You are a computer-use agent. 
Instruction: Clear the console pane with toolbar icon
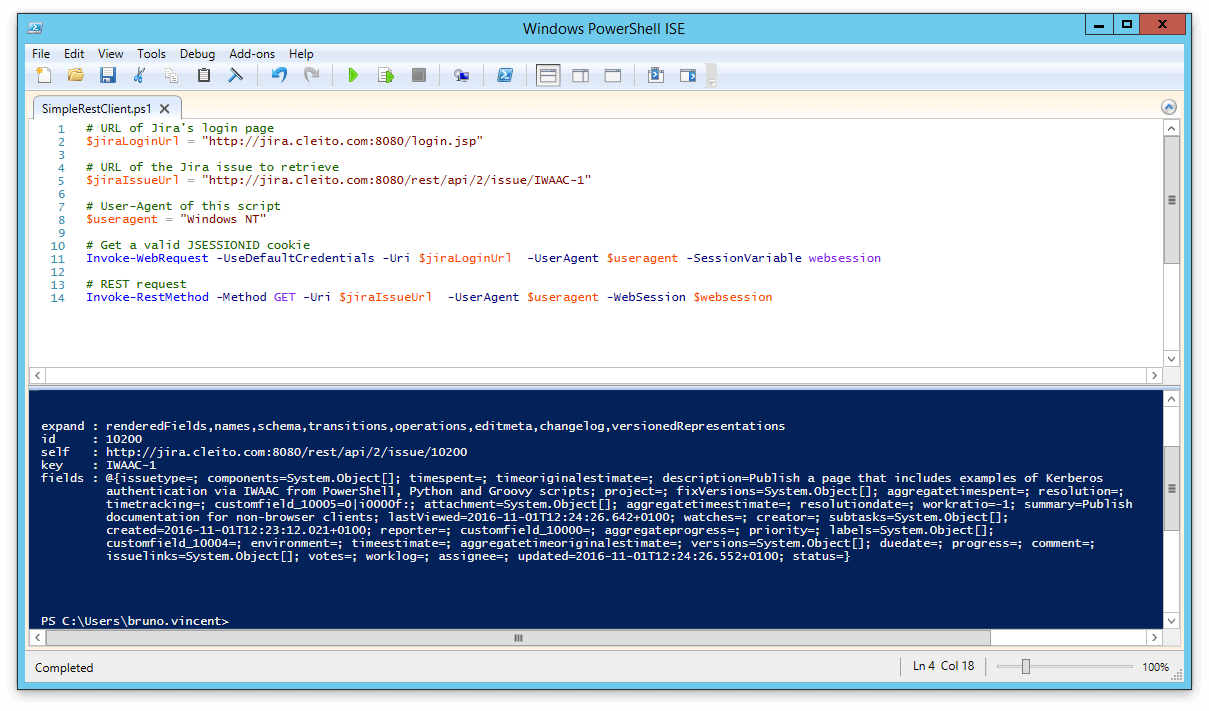[x=236, y=75]
